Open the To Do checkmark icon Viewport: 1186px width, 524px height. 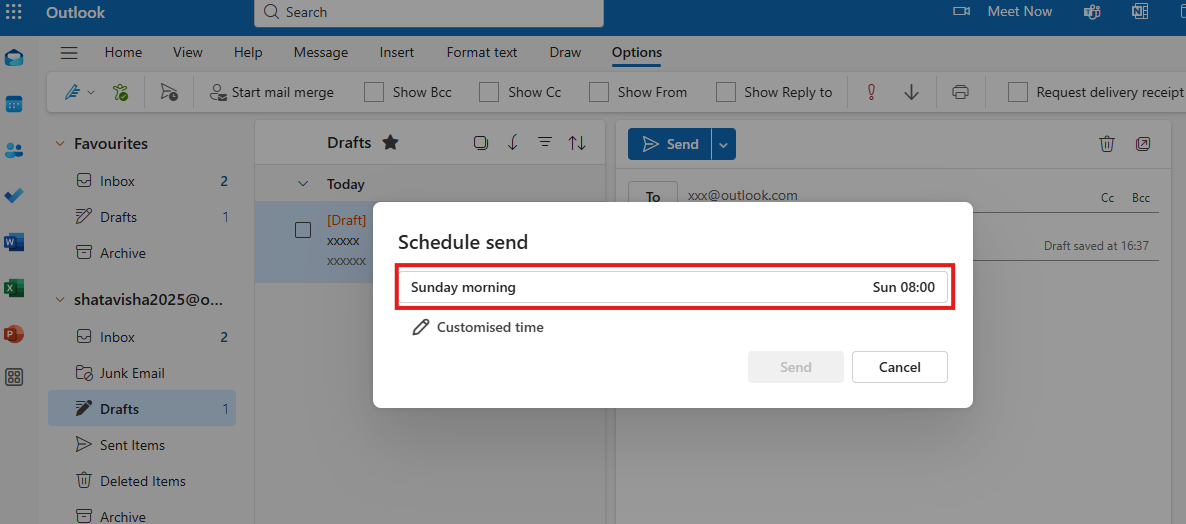click(x=14, y=196)
